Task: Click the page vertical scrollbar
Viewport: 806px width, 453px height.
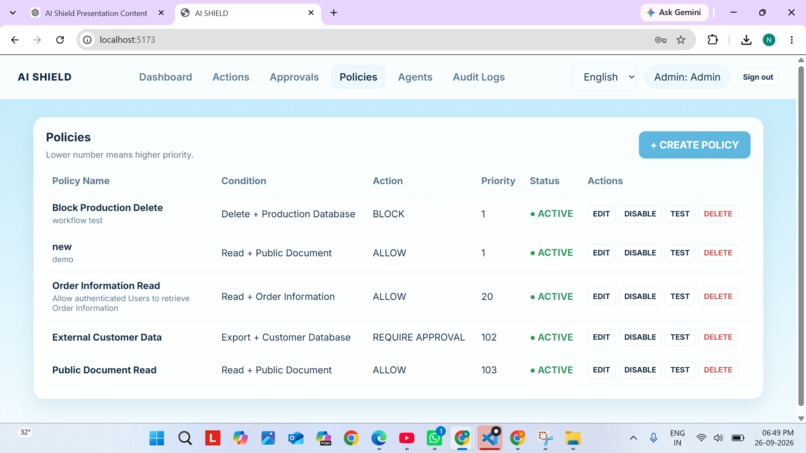Action: (x=800, y=237)
